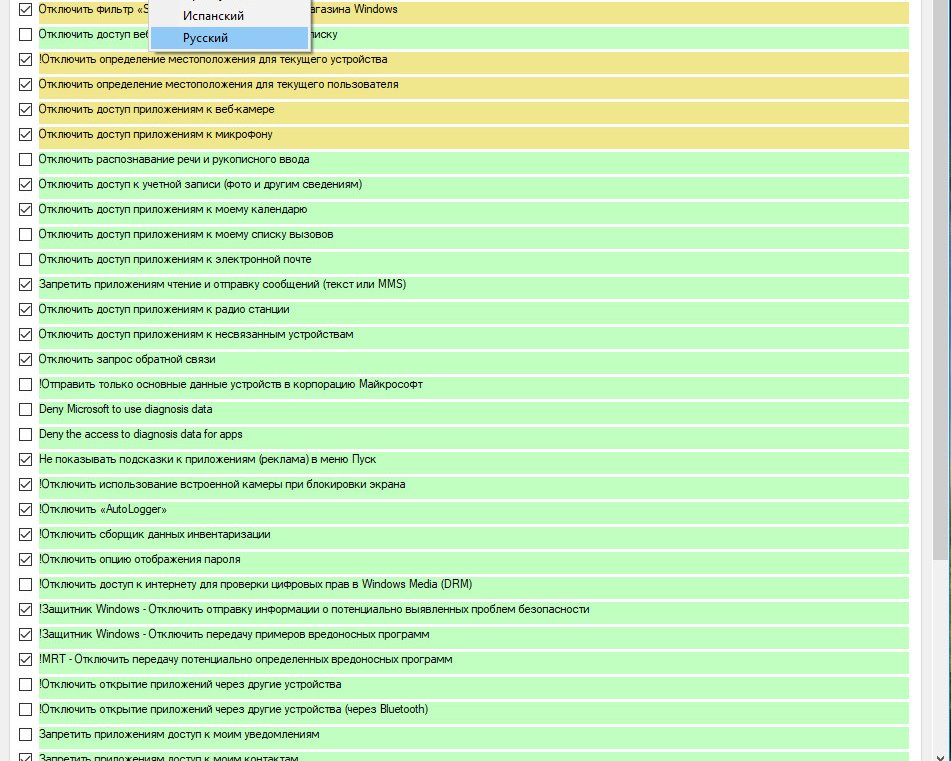Toggle checkbox for доступ к радио станции
Screen dimensions: 951x761
click(25, 309)
